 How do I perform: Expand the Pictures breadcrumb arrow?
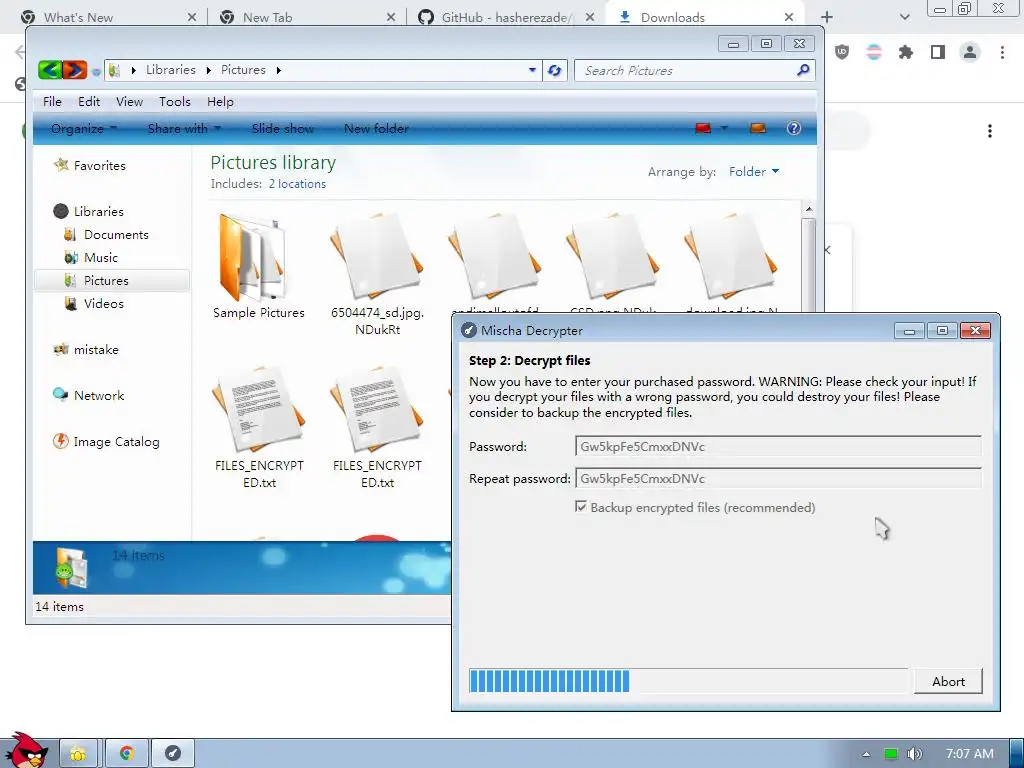(x=278, y=70)
